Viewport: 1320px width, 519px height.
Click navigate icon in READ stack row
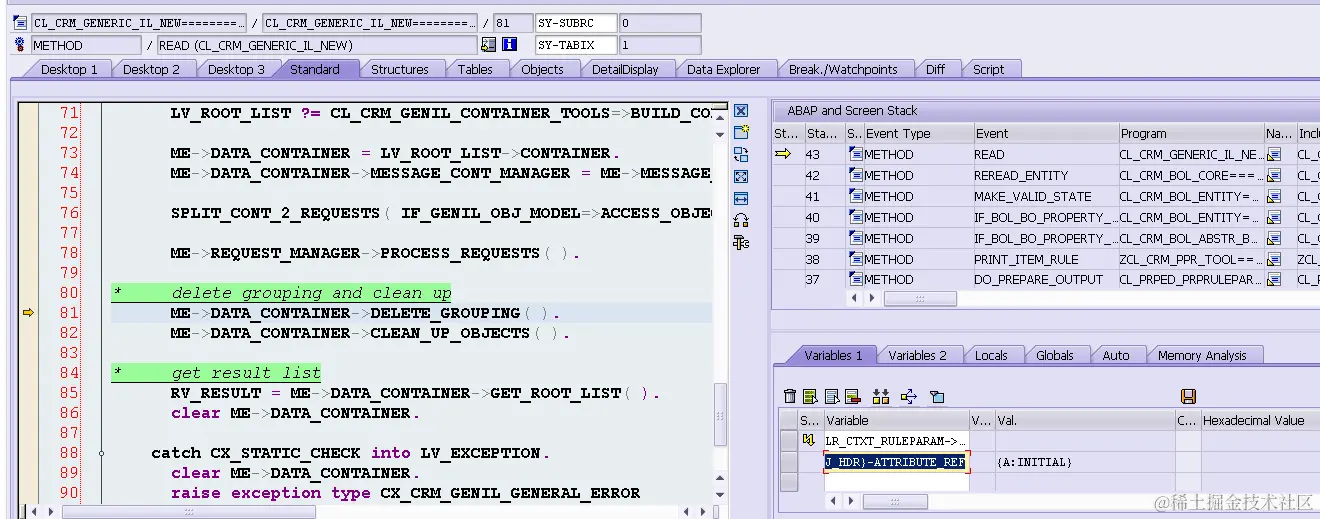coord(1274,155)
